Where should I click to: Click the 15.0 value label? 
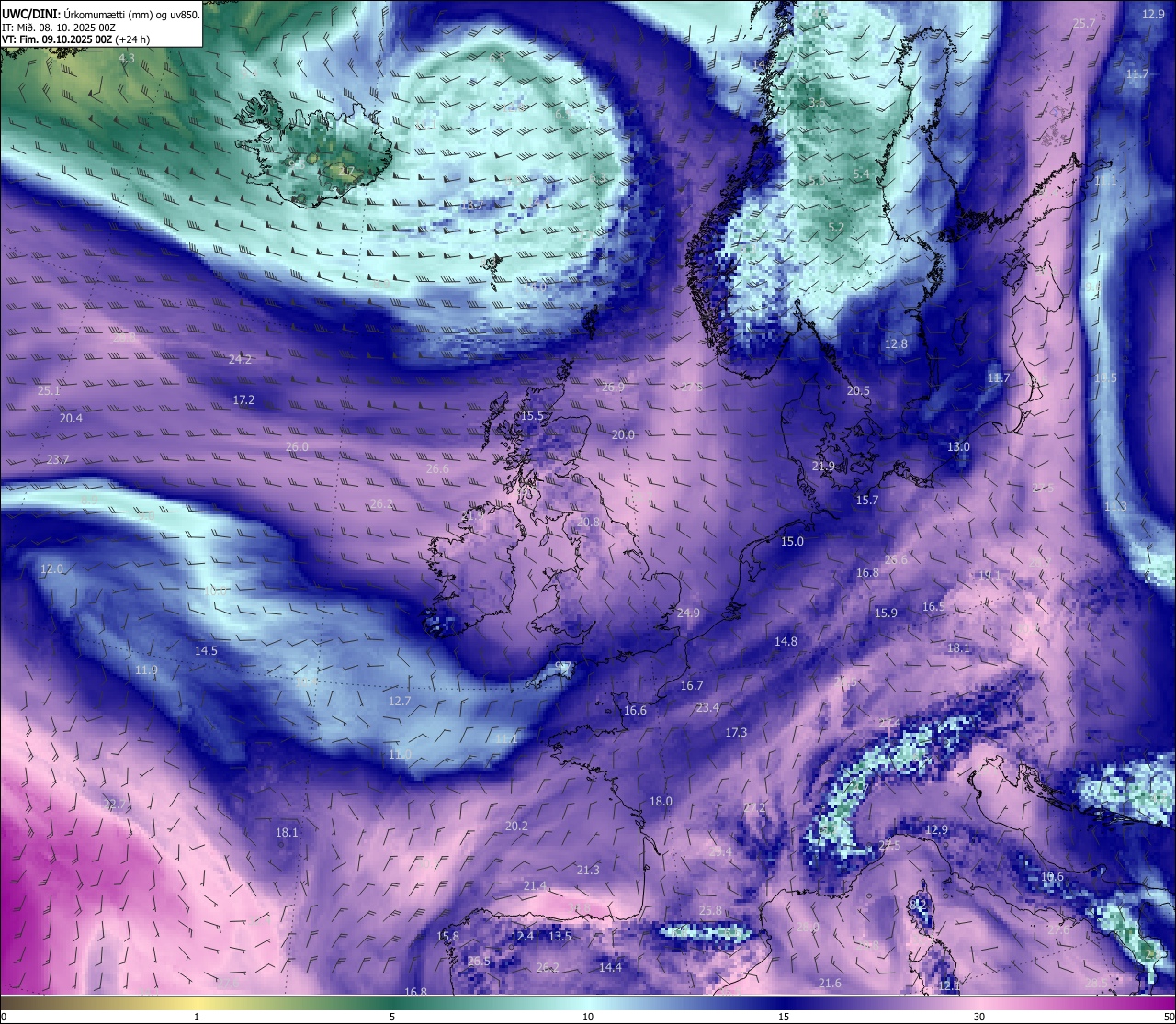(x=792, y=541)
